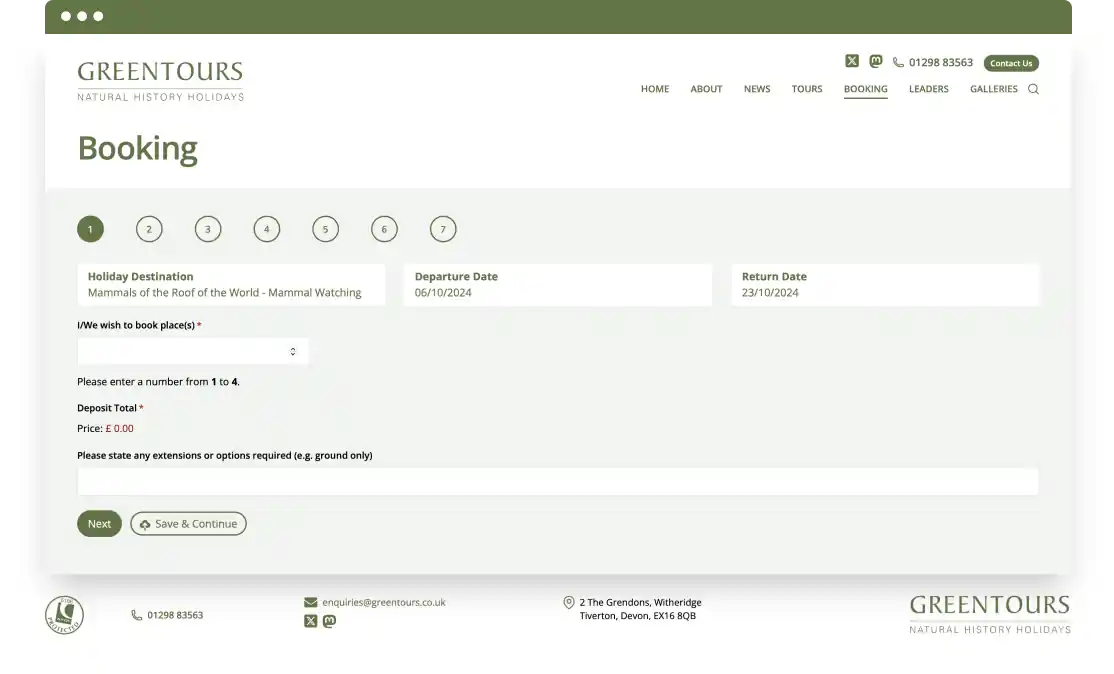Open the places to book dropdown
The width and height of the screenshot is (1114, 674).
(x=193, y=351)
